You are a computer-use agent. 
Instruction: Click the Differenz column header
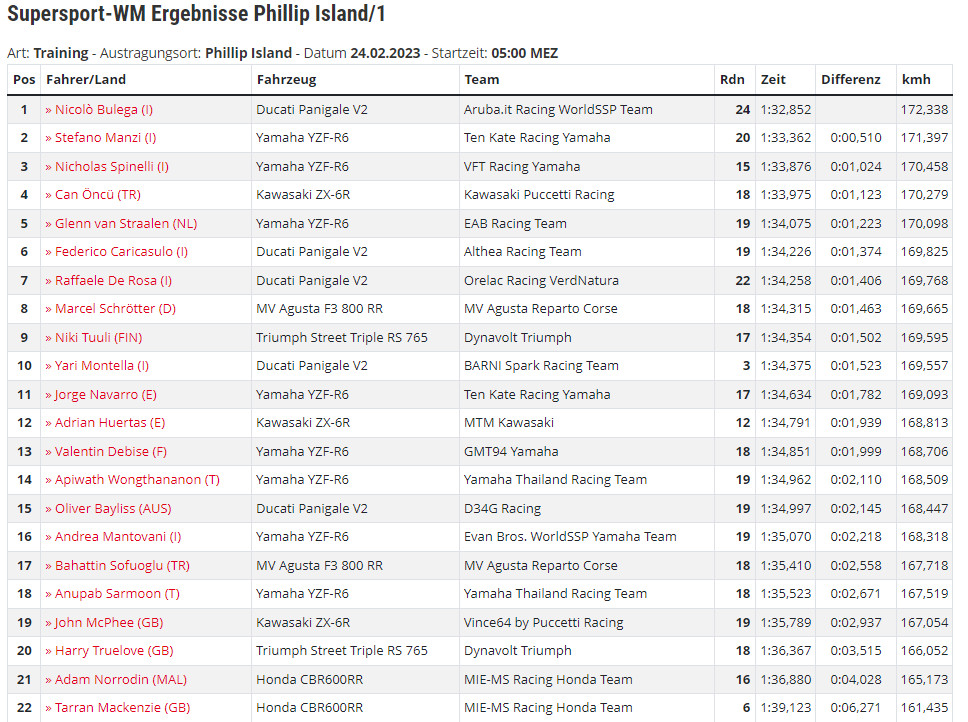click(850, 80)
